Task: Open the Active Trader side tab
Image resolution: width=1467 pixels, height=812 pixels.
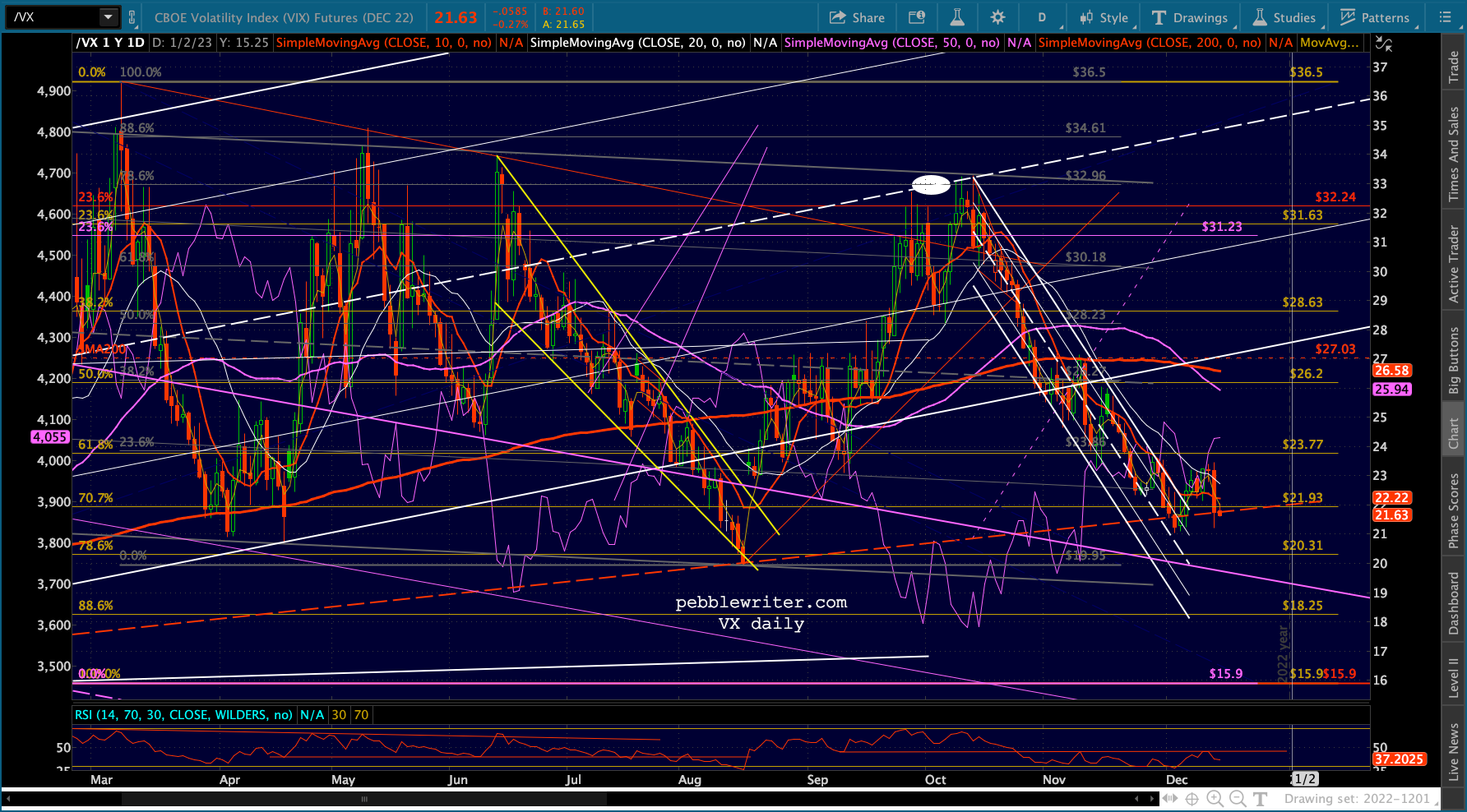Action: click(x=1454, y=263)
